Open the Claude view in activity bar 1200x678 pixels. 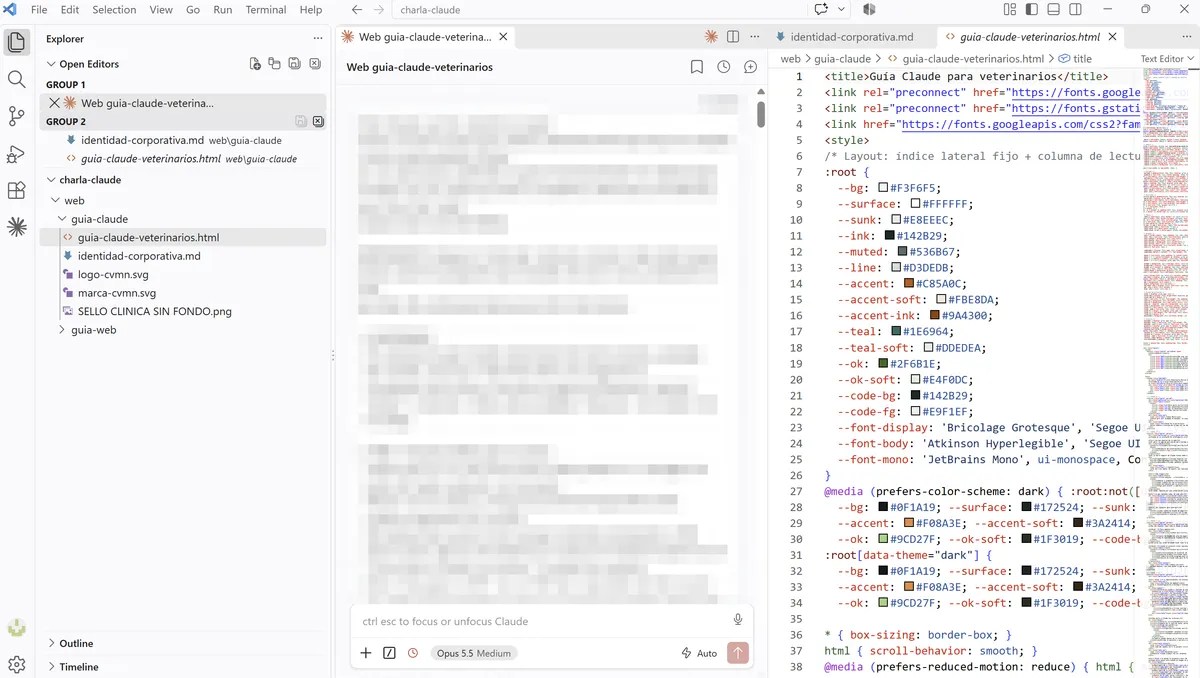(16, 227)
